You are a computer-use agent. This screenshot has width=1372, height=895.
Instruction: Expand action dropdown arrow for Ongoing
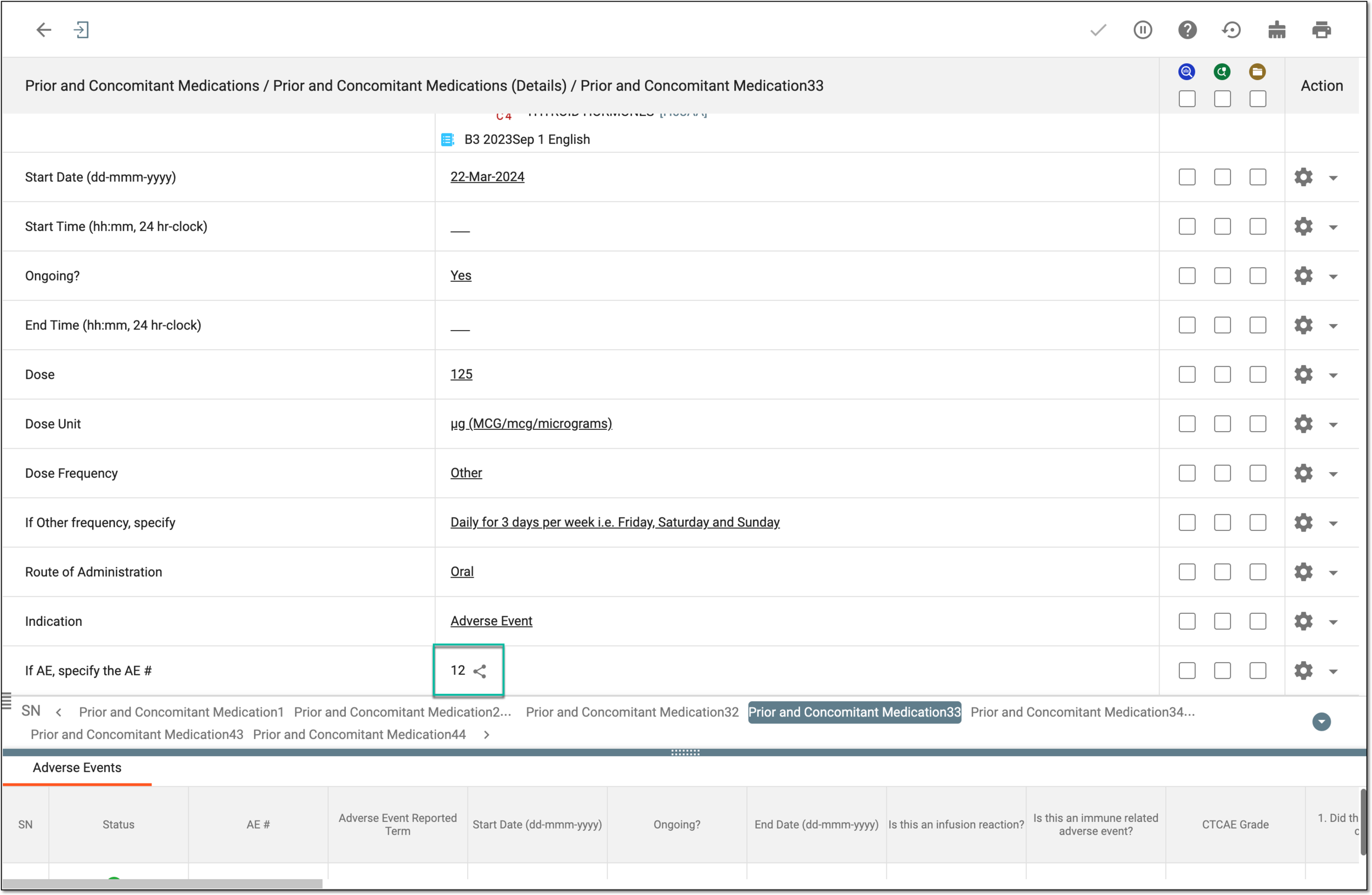[1334, 277]
